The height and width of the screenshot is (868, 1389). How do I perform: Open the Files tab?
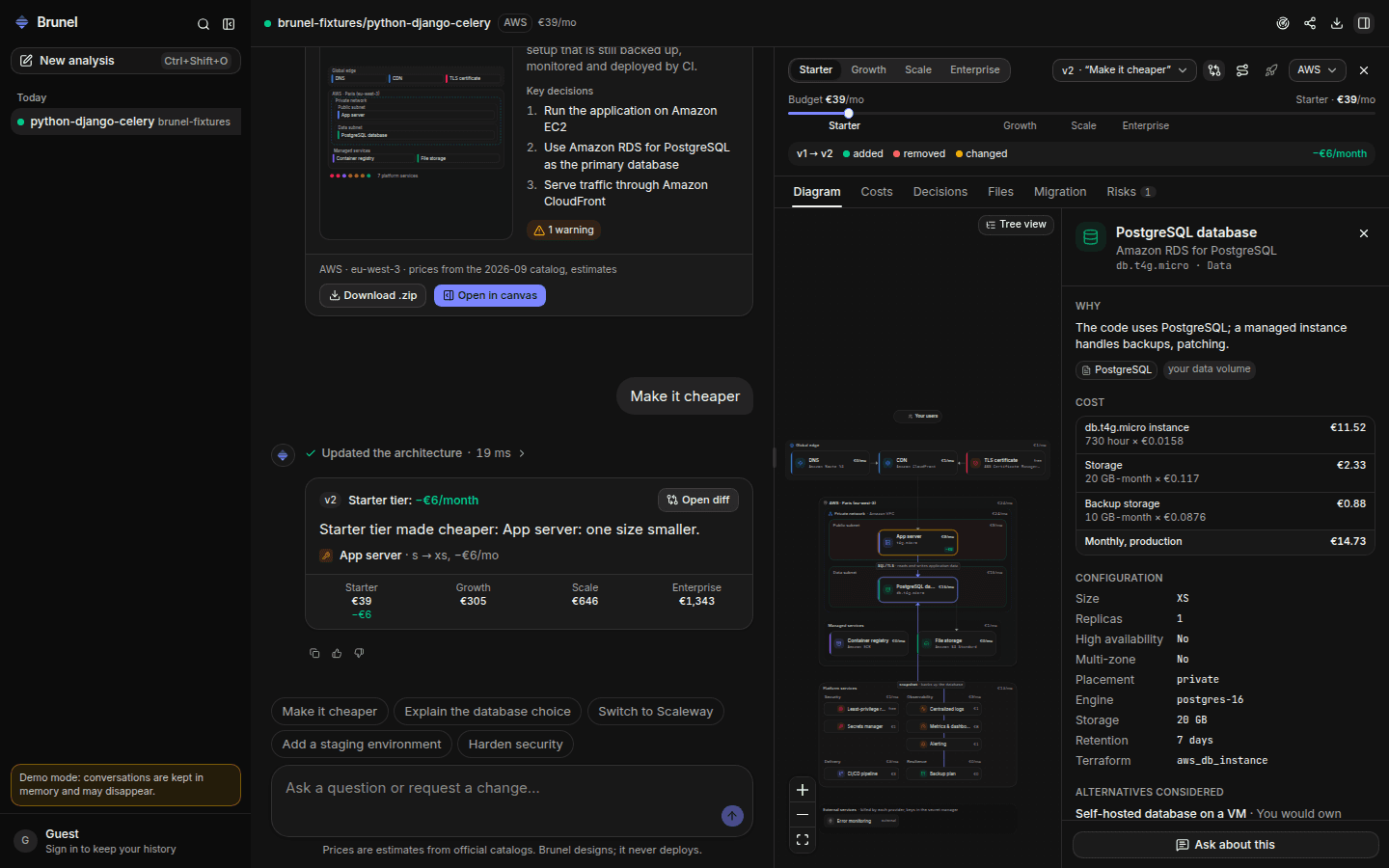click(1000, 192)
